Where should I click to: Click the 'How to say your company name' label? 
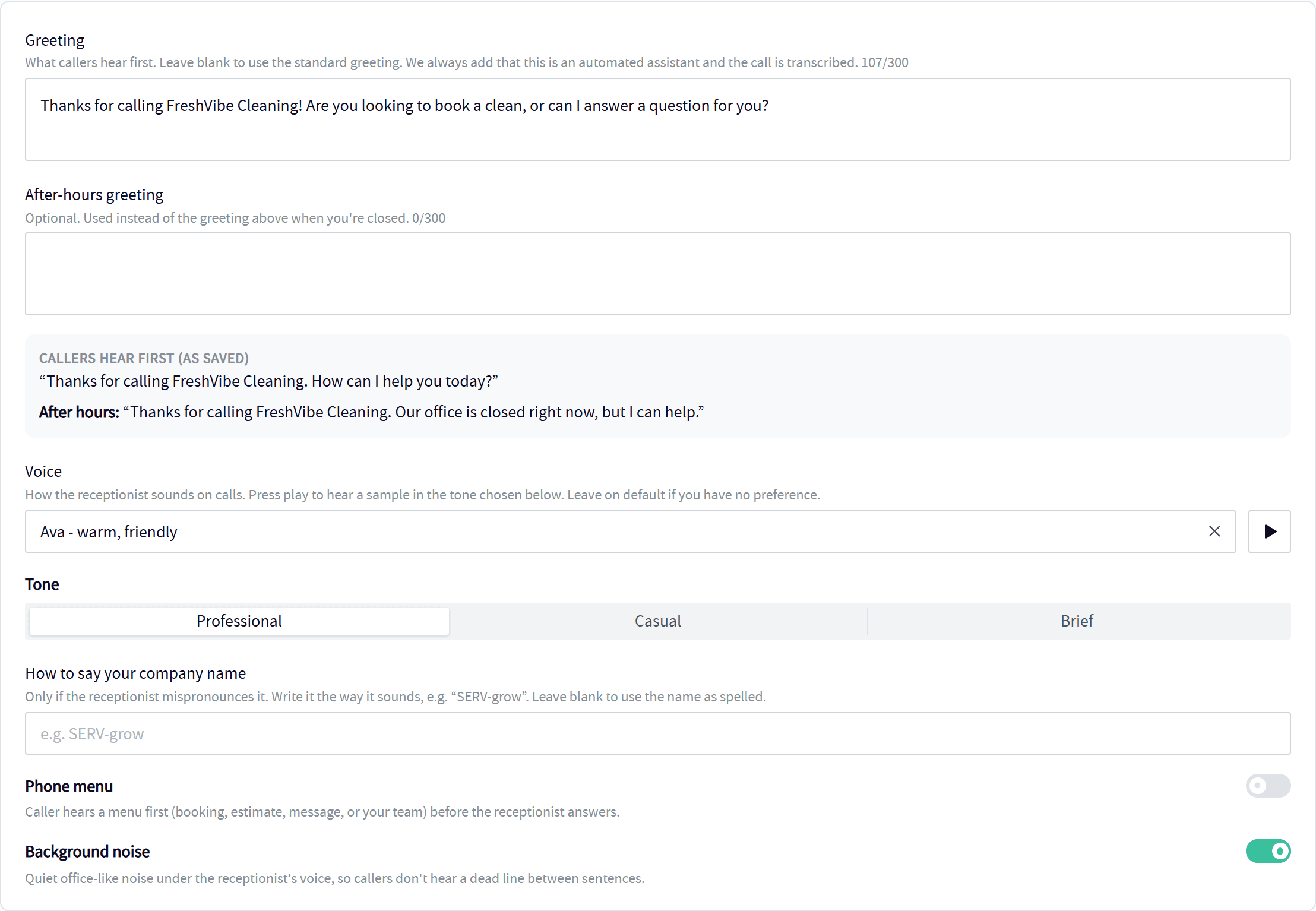(x=135, y=673)
